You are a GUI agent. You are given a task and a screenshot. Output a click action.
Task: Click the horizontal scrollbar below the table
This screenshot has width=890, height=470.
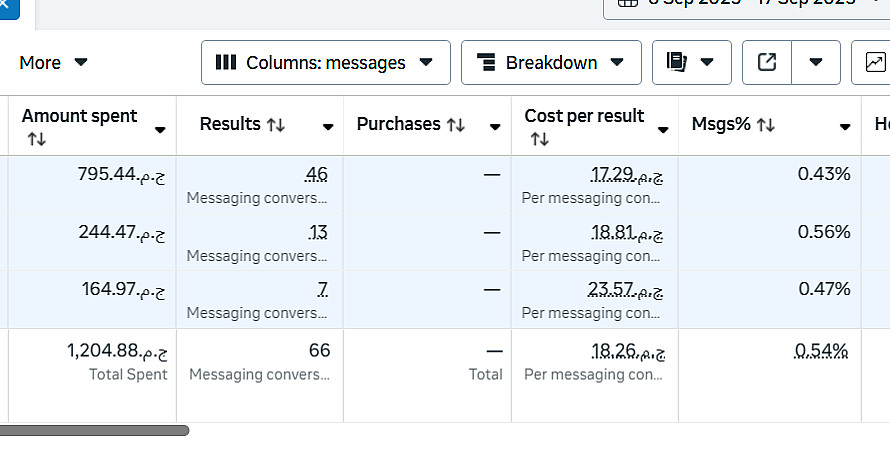(94, 430)
